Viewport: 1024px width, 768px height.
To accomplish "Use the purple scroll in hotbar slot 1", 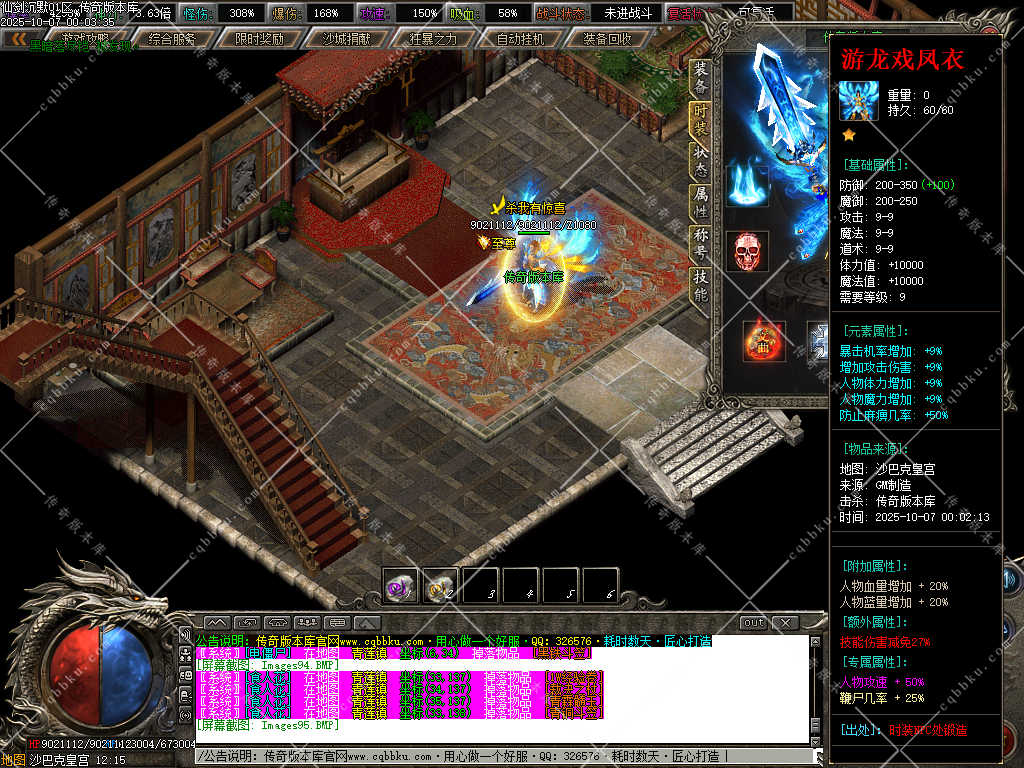I will pyautogui.click(x=401, y=587).
